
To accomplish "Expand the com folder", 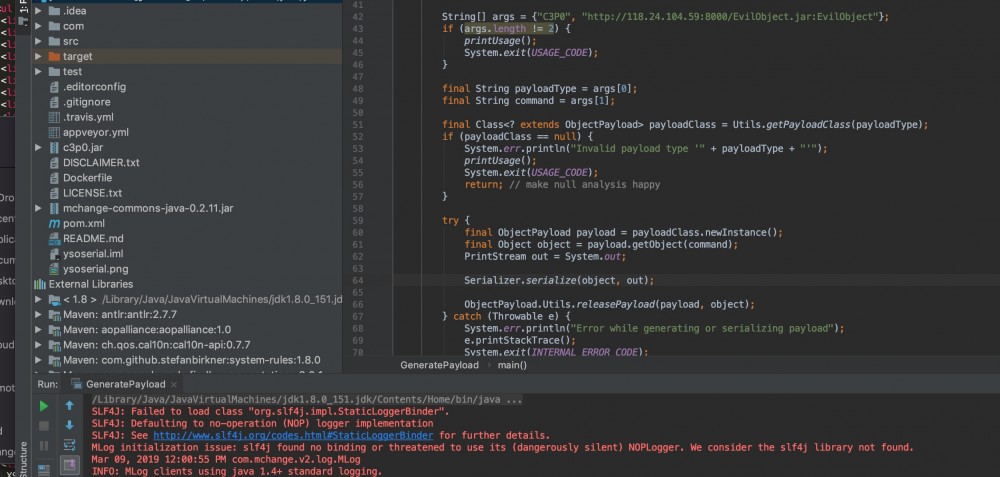I will [x=38, y=26].
